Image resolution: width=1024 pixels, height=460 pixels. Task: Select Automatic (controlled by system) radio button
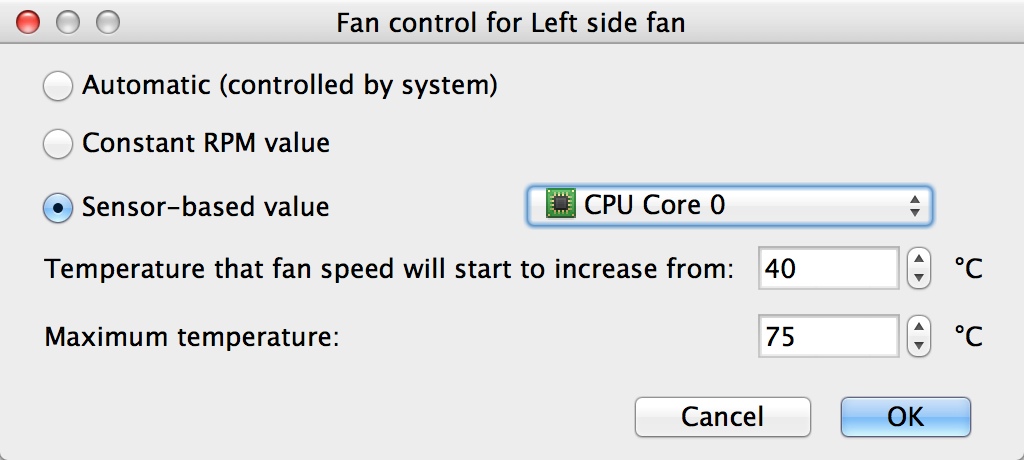point(58,87)
